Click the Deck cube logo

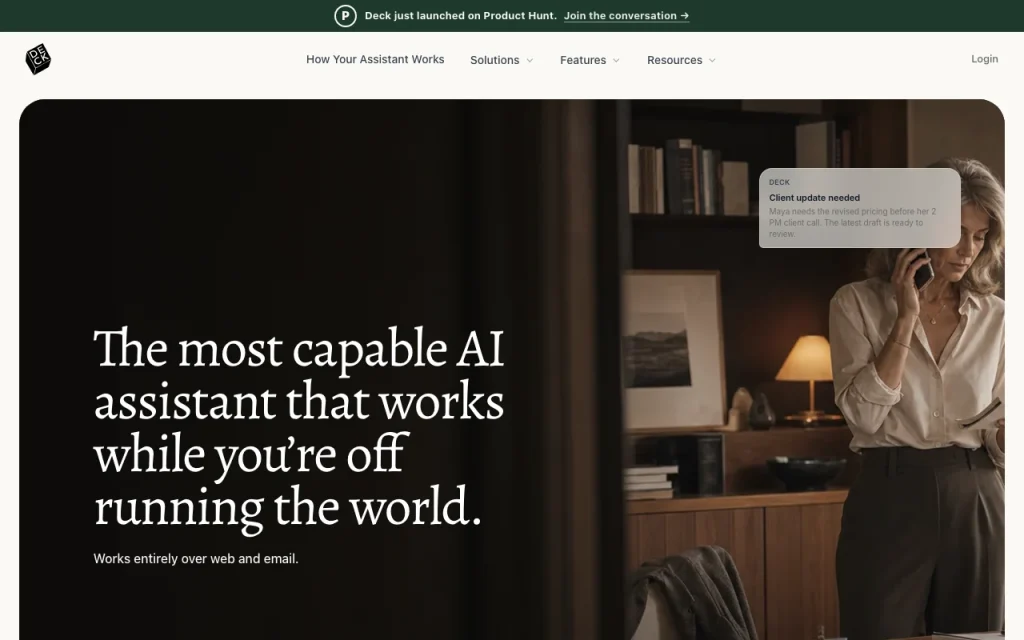(x=38, y=59)
